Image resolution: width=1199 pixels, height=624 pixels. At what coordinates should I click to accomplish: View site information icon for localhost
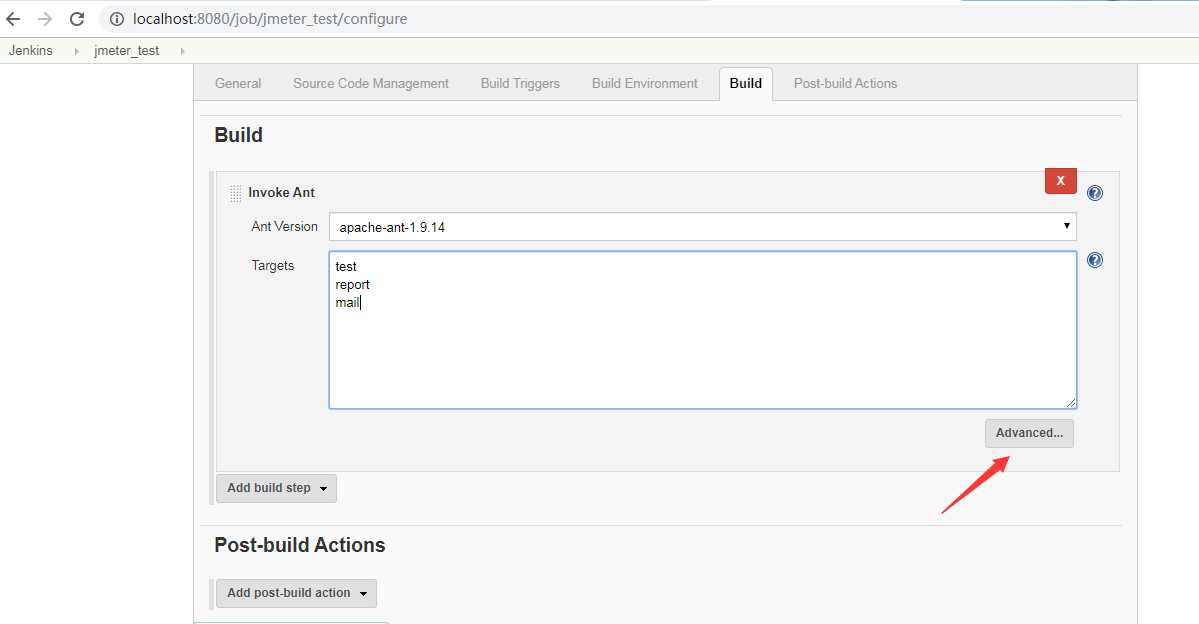point(117,19)
